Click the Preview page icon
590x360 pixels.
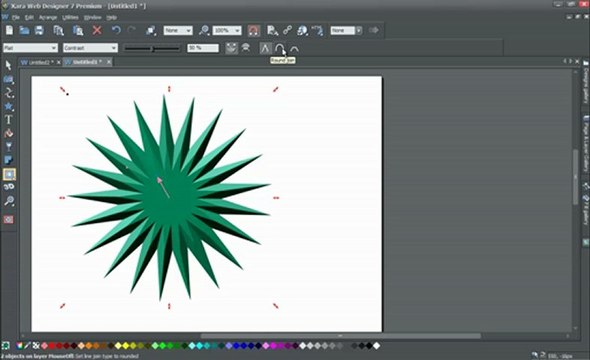(272, 30)
